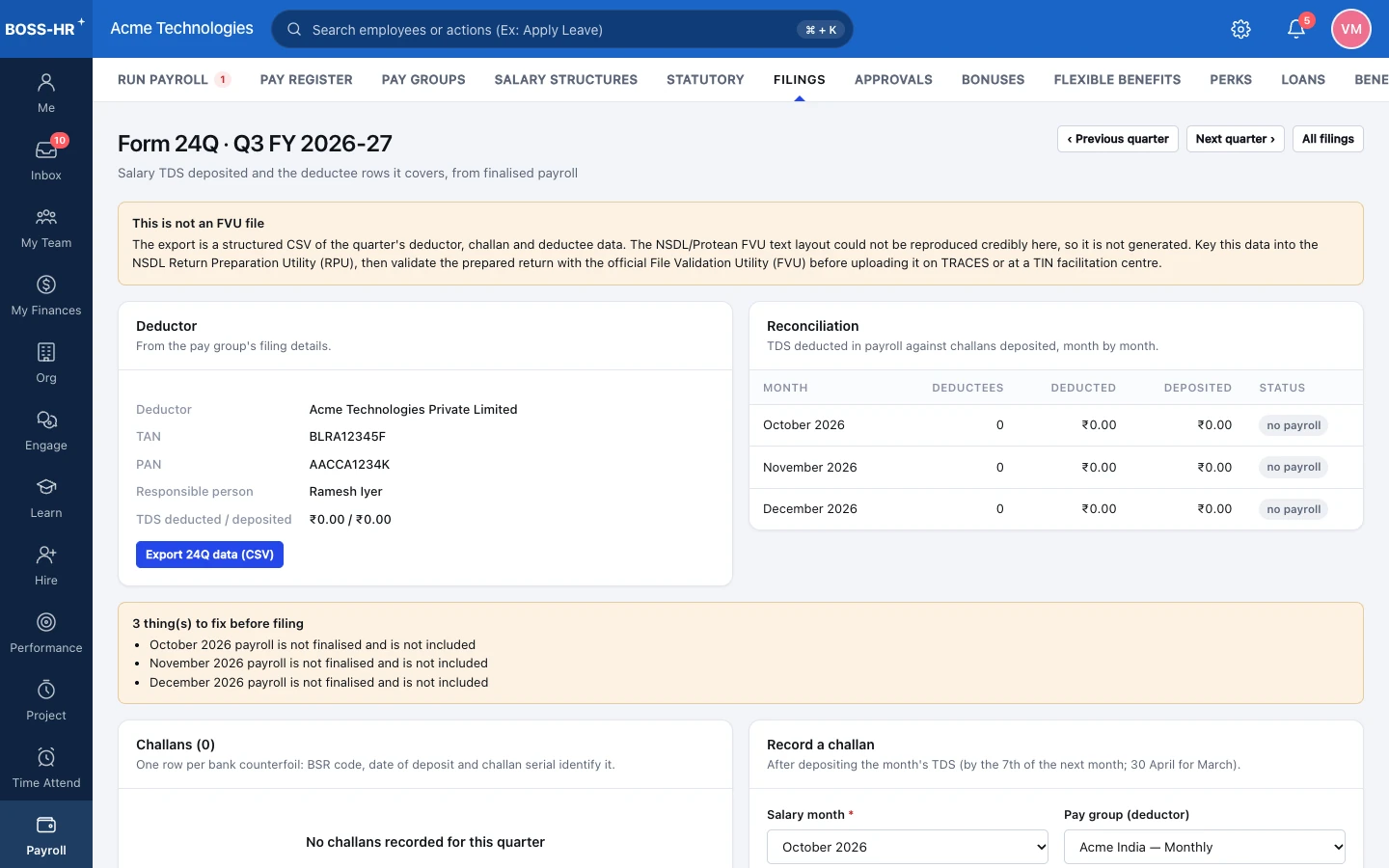This screenshot has width=1389, height=868.
Task: Open the Loans tab
Action: [1303, 80]
